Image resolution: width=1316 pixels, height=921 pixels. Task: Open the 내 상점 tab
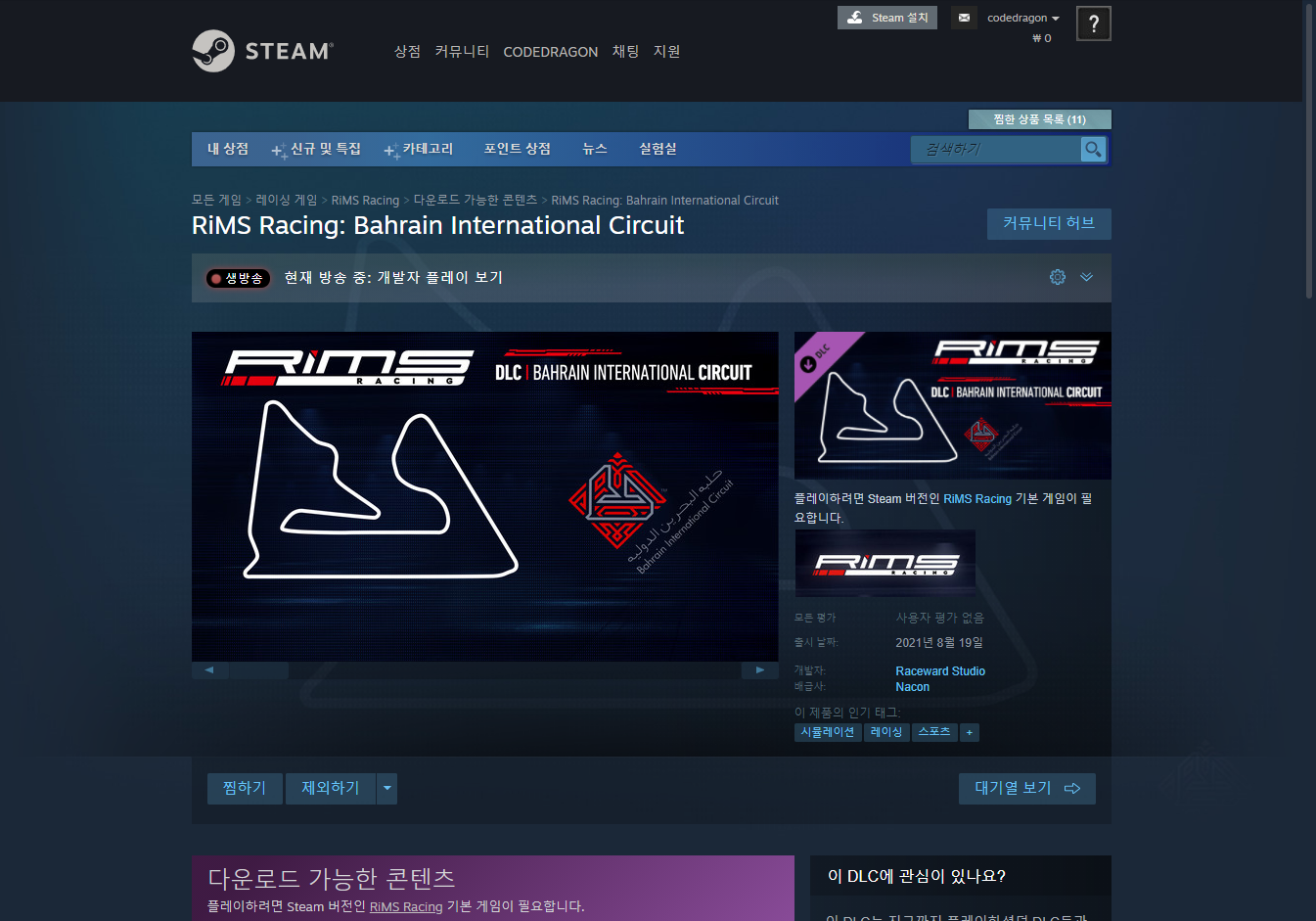228,149
